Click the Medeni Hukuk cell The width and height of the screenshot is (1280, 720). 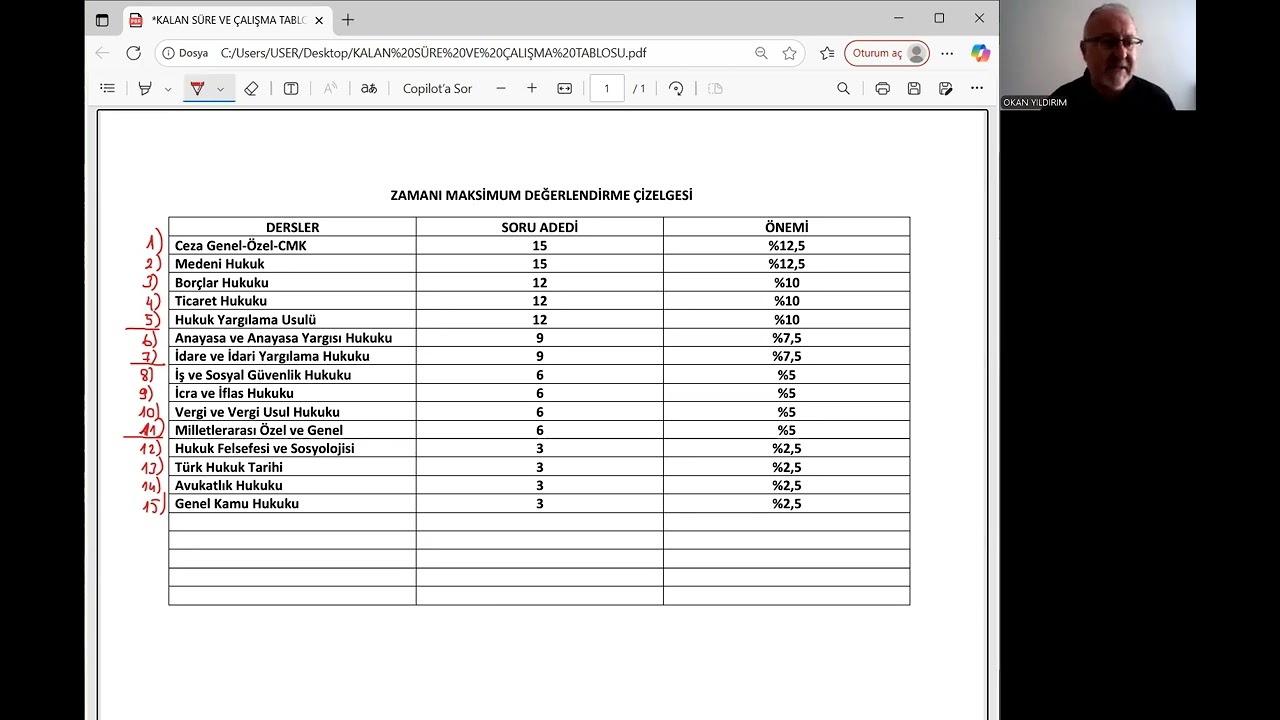(292, 264)
